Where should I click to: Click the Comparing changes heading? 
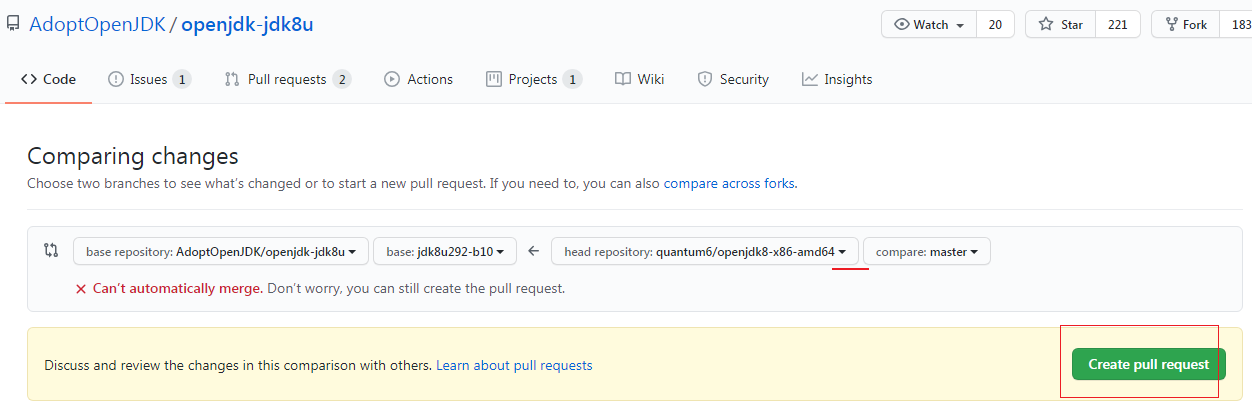coord(133,156)
